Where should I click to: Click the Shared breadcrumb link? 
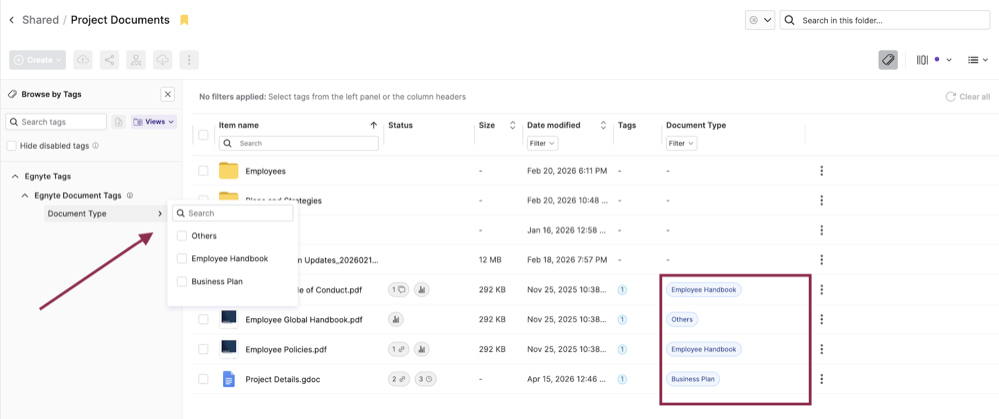pos(40,20)
